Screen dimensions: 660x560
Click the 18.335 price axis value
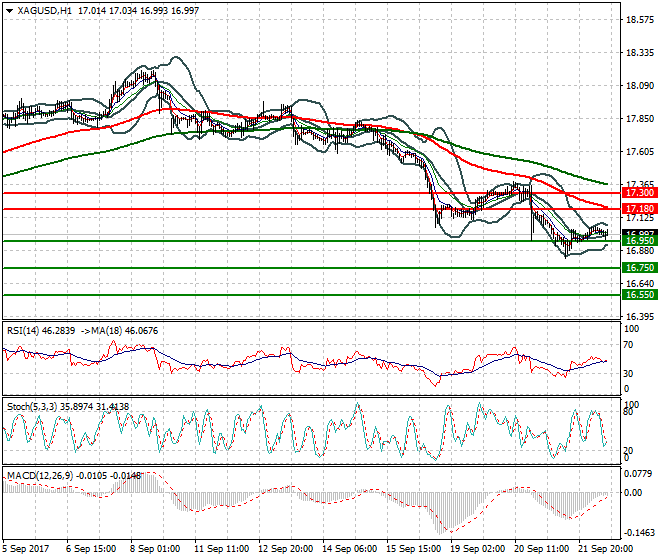pyautogui.click(x=640, y=53)
